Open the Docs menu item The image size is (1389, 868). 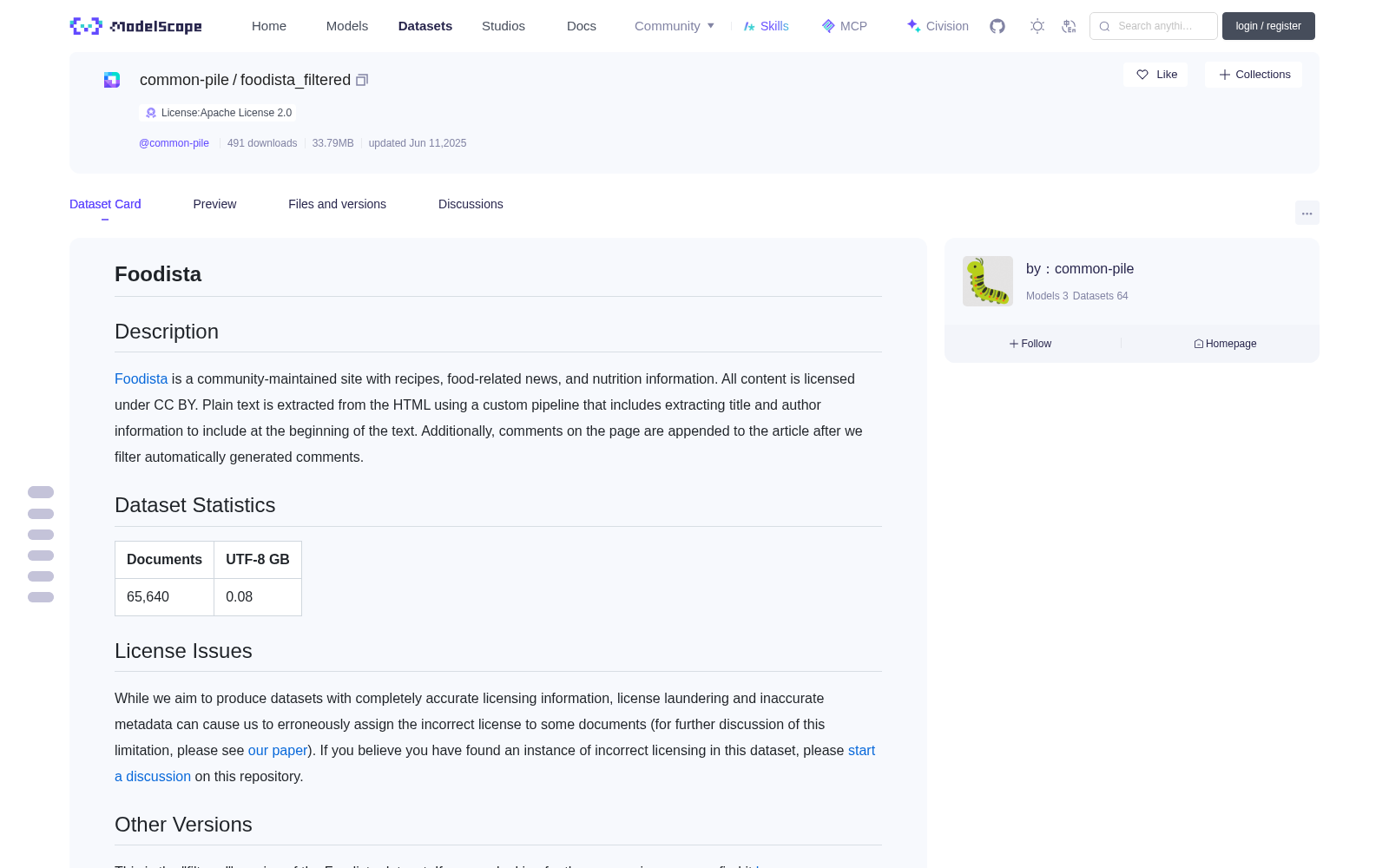582,26
